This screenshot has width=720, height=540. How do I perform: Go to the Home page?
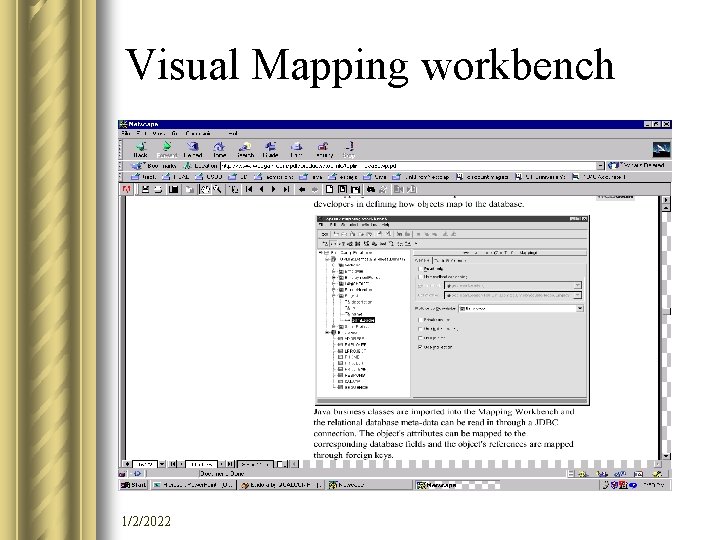coord(219,150)
